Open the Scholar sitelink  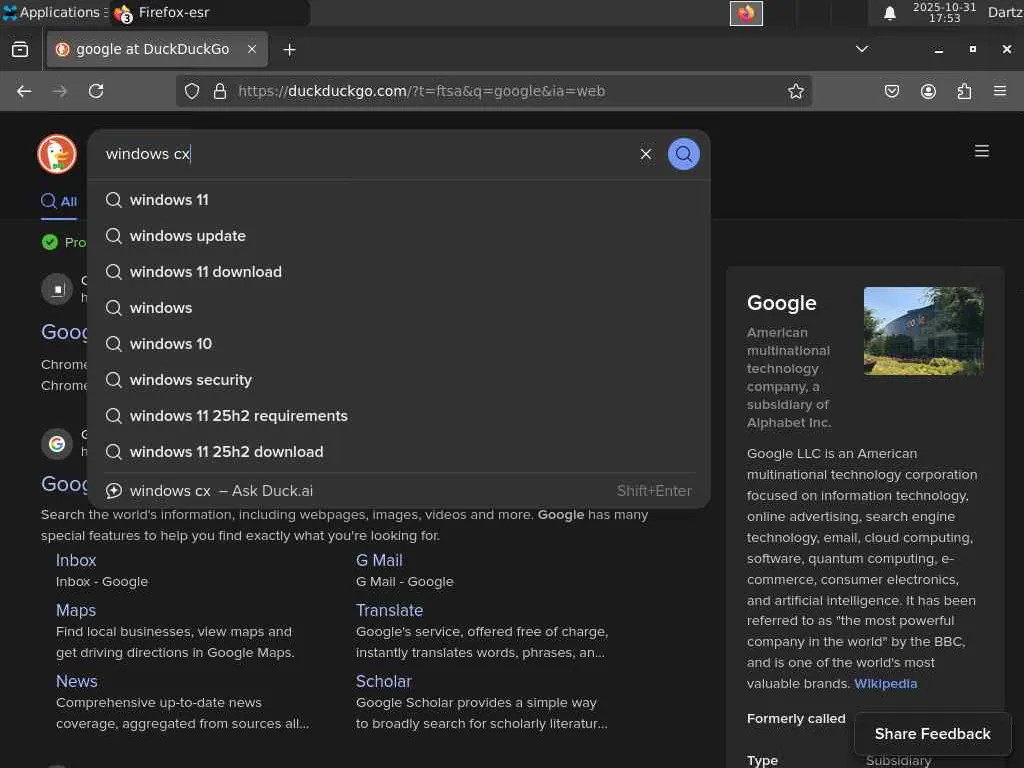coord(383,681)
